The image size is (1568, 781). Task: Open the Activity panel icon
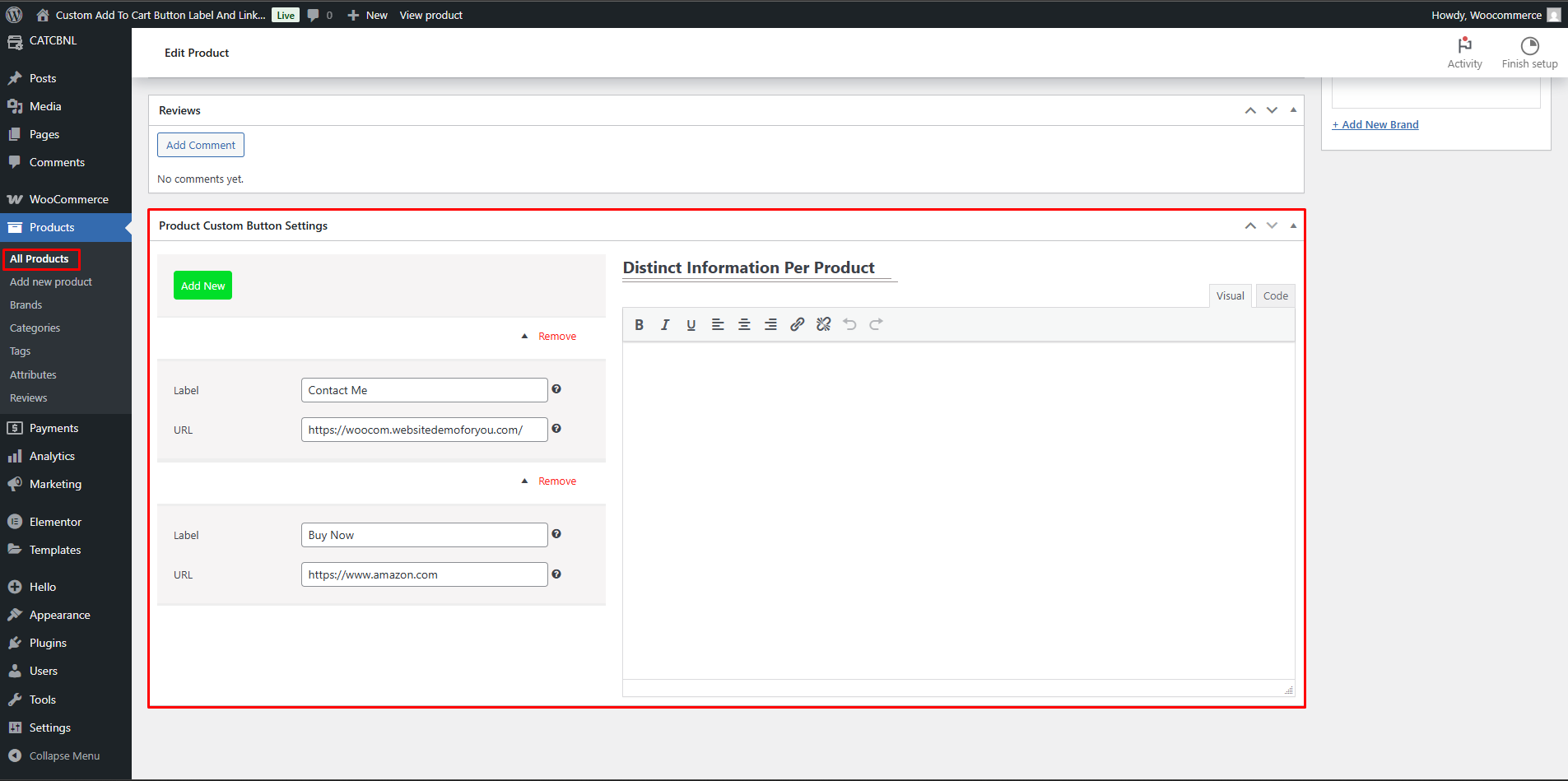[1464, 53]
